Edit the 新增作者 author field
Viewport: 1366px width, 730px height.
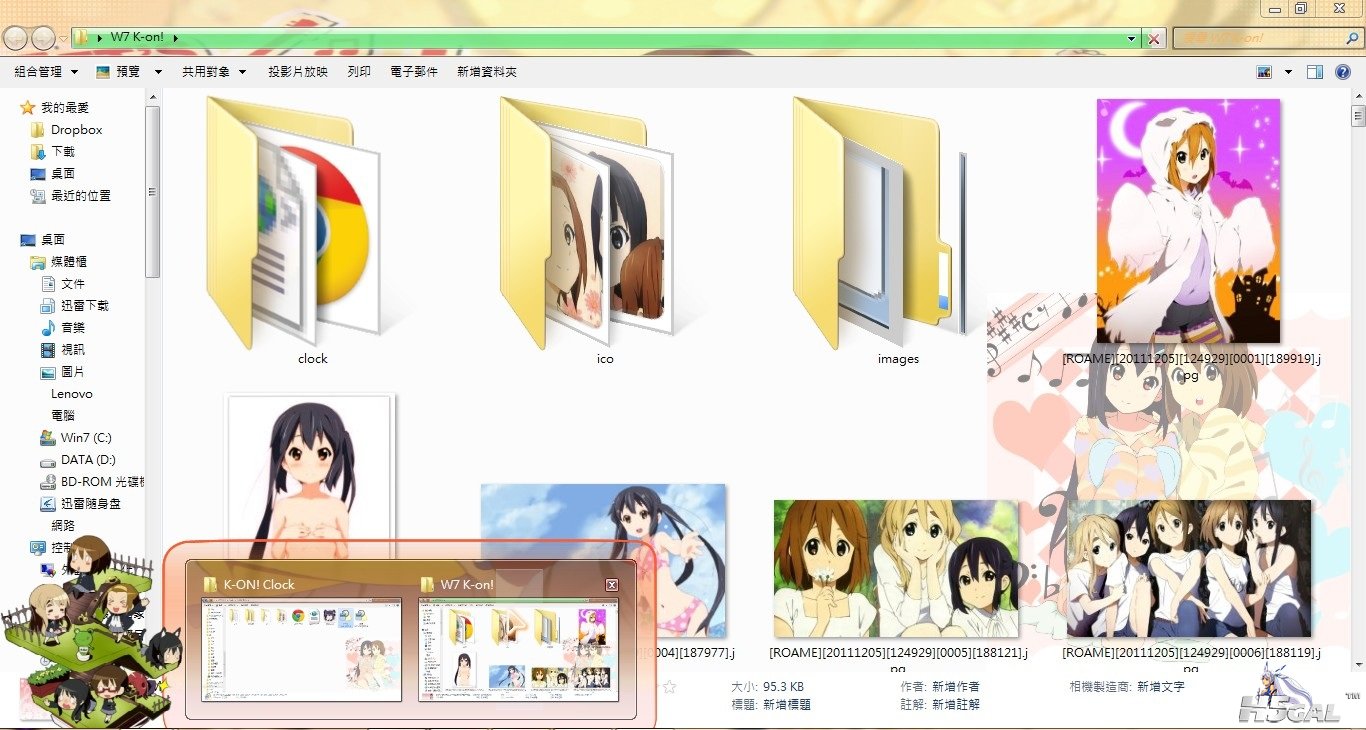pyautogui.click(x=956, y=687)
